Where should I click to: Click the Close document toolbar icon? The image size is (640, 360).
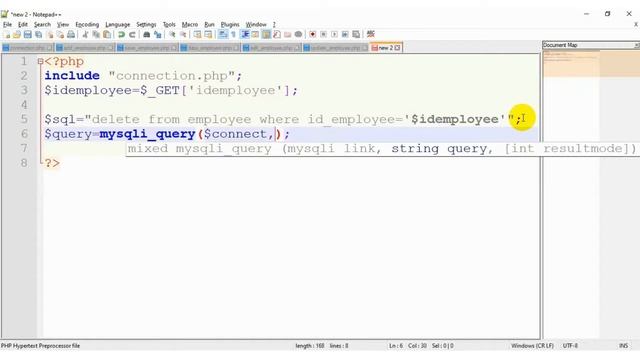[x=49, y=35]
